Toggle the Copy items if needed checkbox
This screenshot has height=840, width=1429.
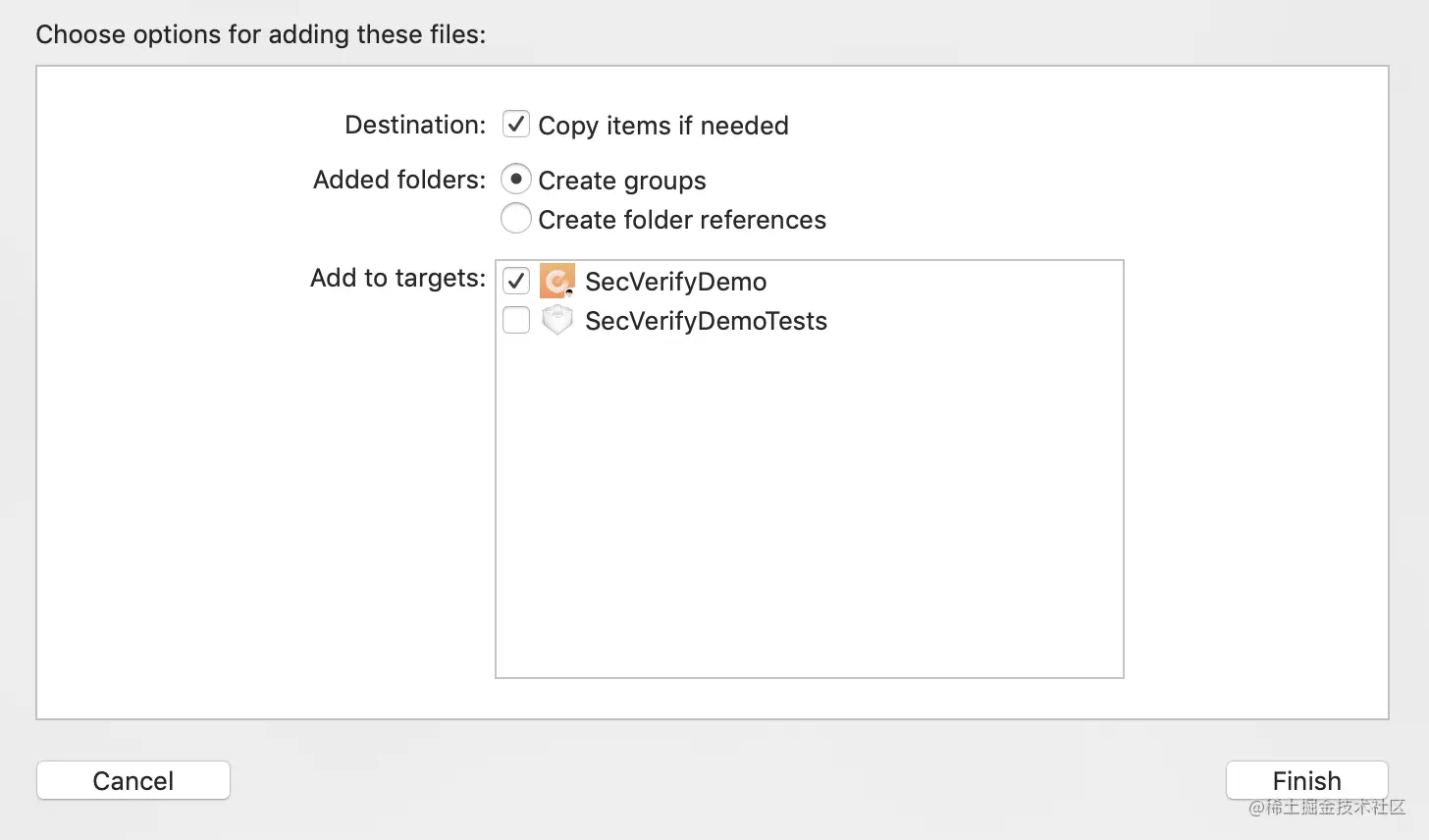(x=516, y=125)
